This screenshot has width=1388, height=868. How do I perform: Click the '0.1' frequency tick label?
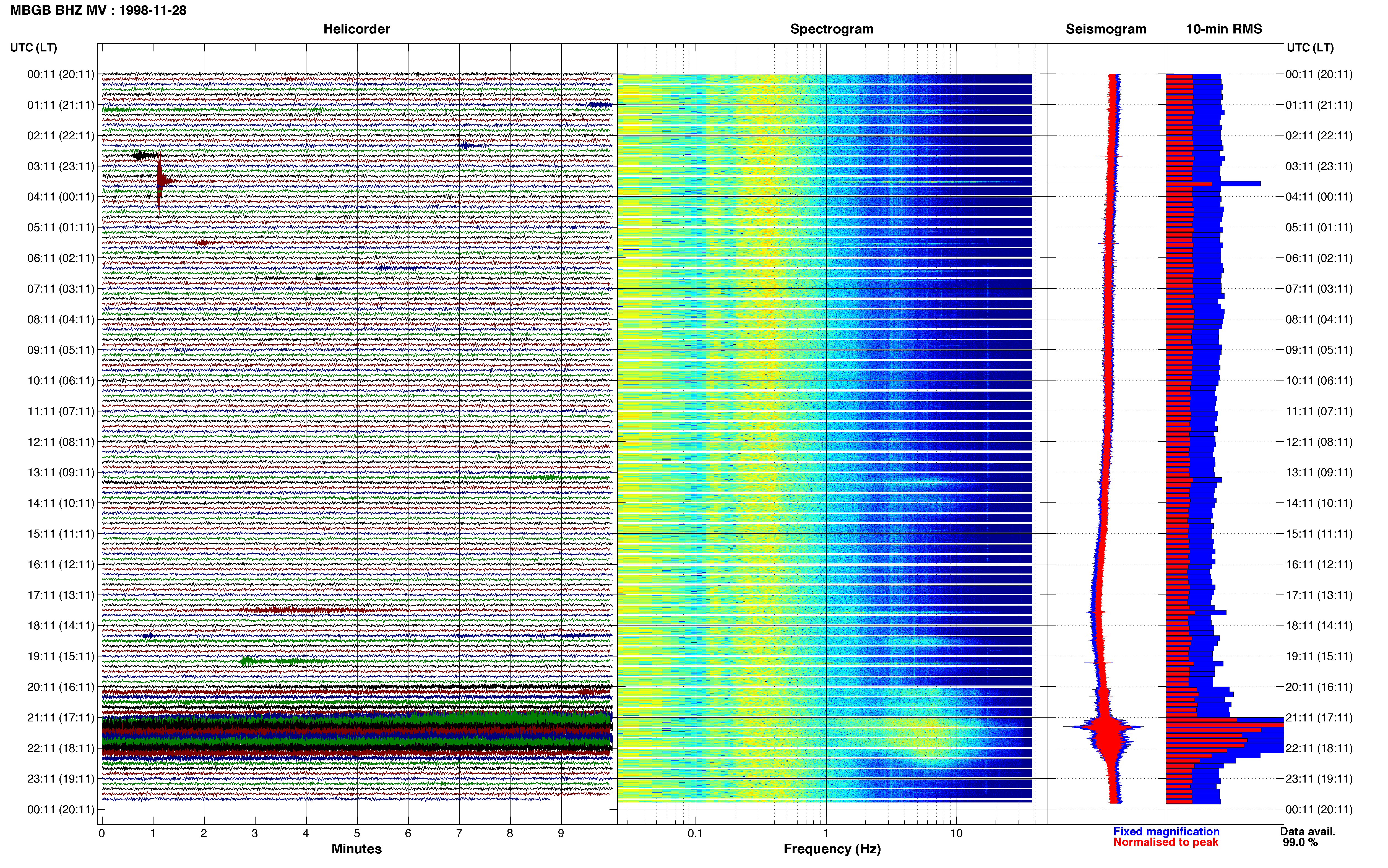click(695, 833)
